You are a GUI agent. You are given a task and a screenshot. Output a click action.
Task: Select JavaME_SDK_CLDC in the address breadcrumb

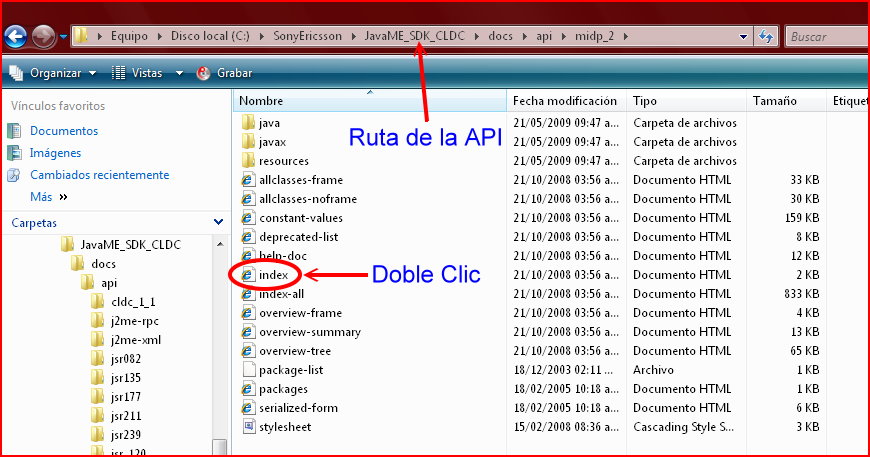tap(414, 36)
